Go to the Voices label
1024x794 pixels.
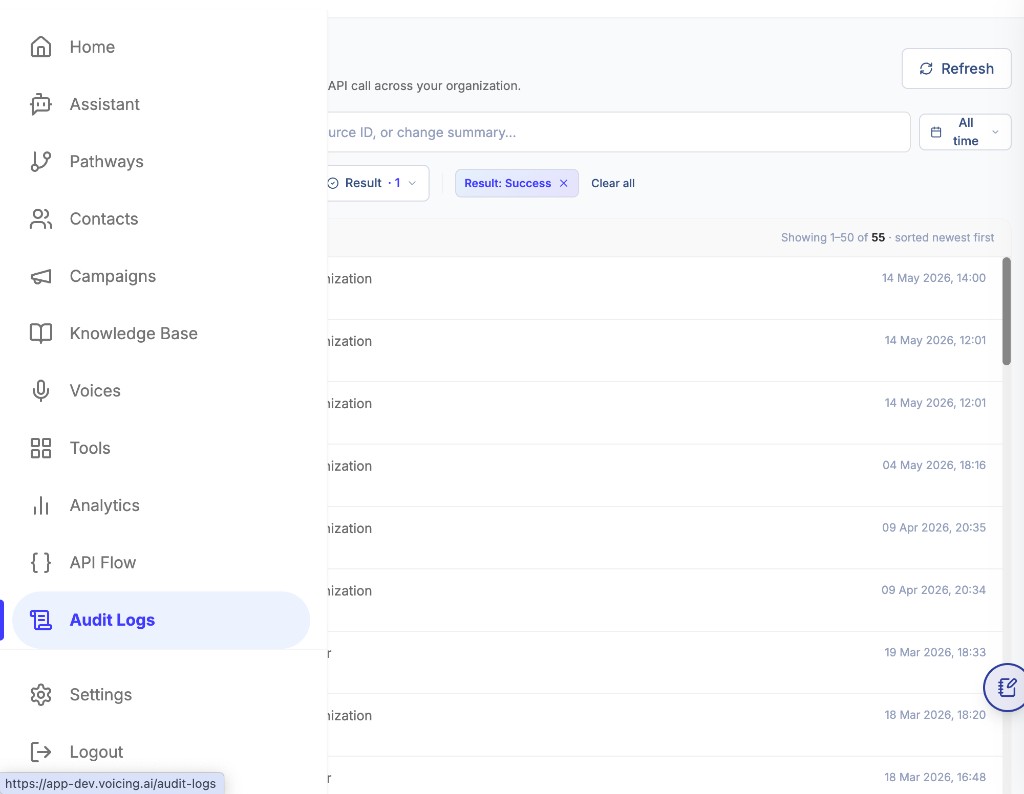click(x=95, y=390)
